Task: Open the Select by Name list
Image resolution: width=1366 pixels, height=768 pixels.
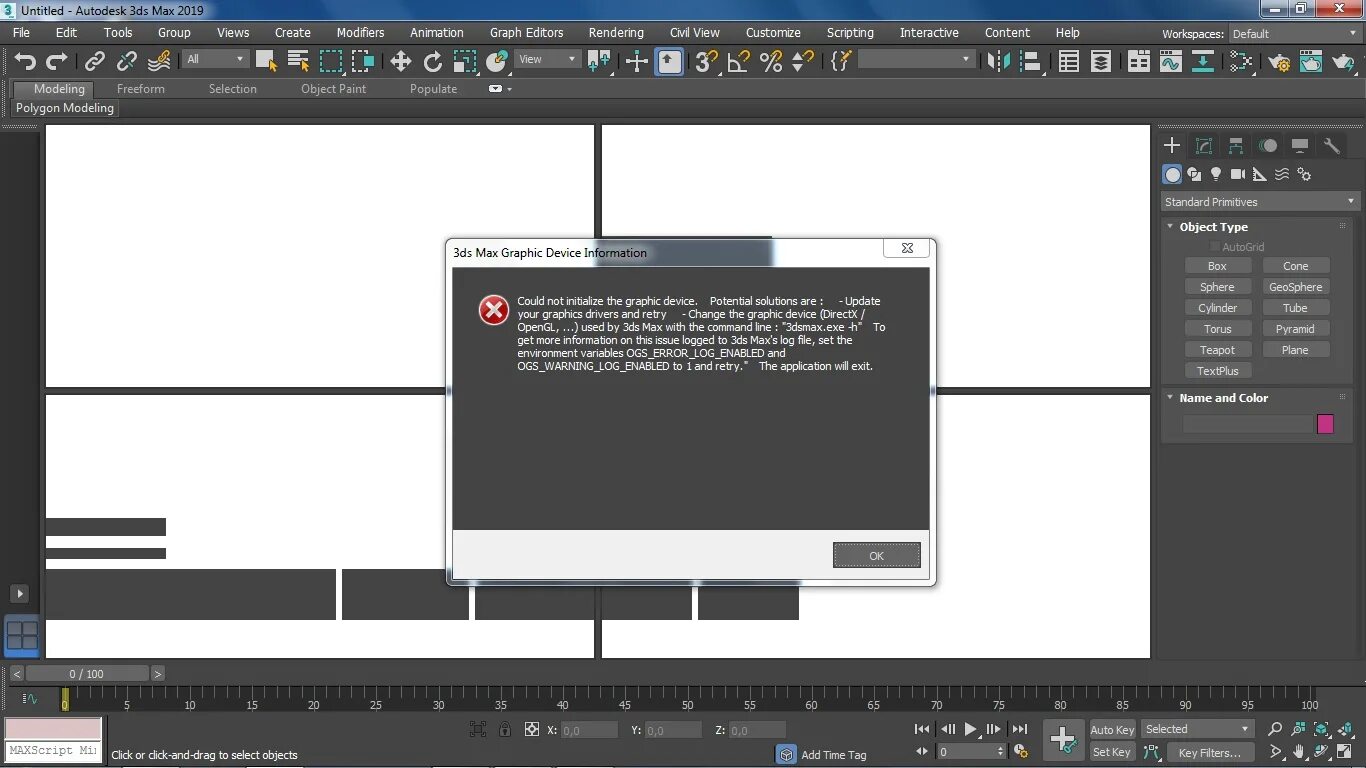Action: pyautogui.click(x=298, y=62)
